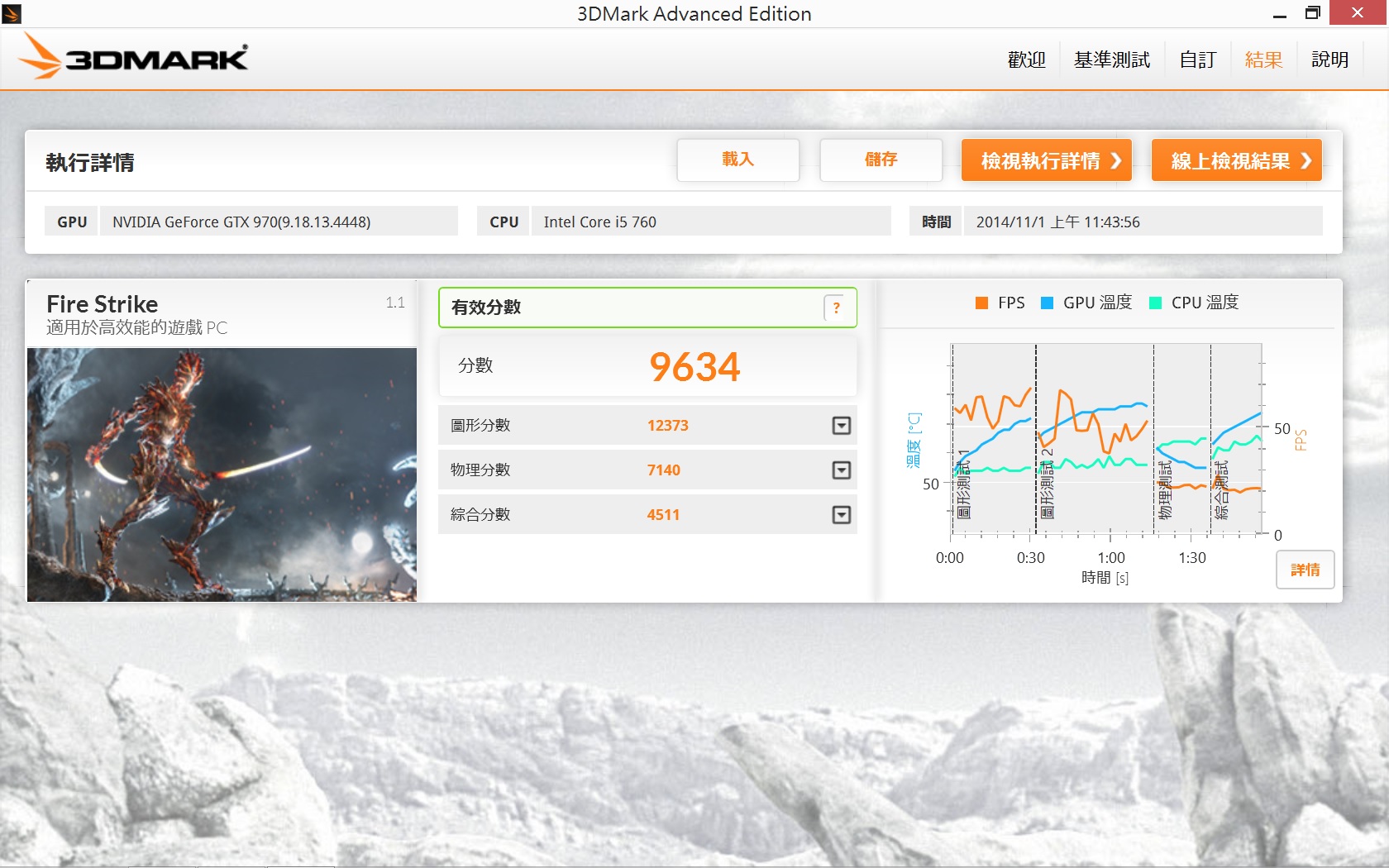This screenshot has height=868, width=1389.
Task: Click the 適用於高效能的遊戲 PC subtitle
Action: pos(136,328)
